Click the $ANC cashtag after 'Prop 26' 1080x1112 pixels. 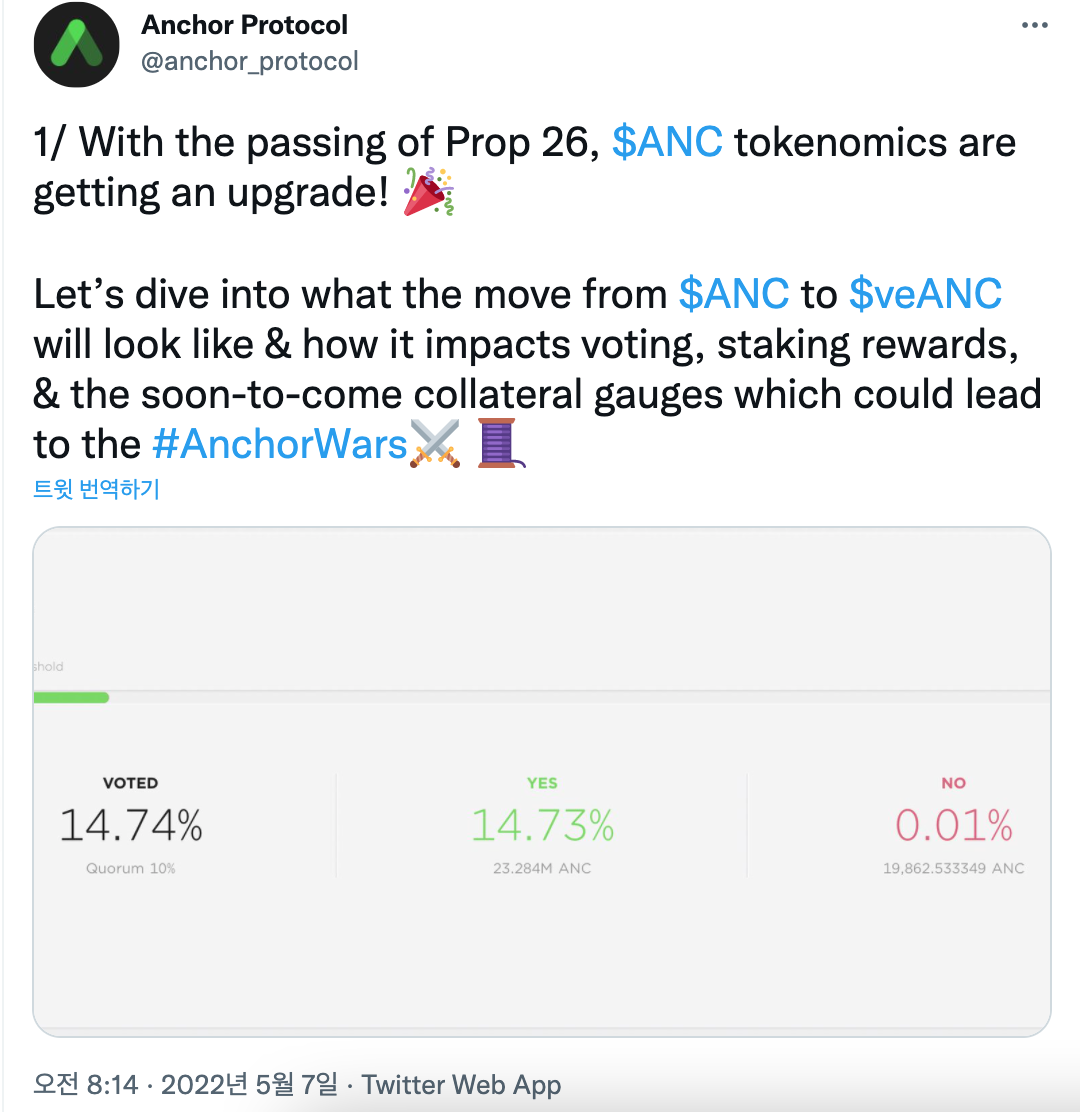pyautogui.click(x=667, y=143)
